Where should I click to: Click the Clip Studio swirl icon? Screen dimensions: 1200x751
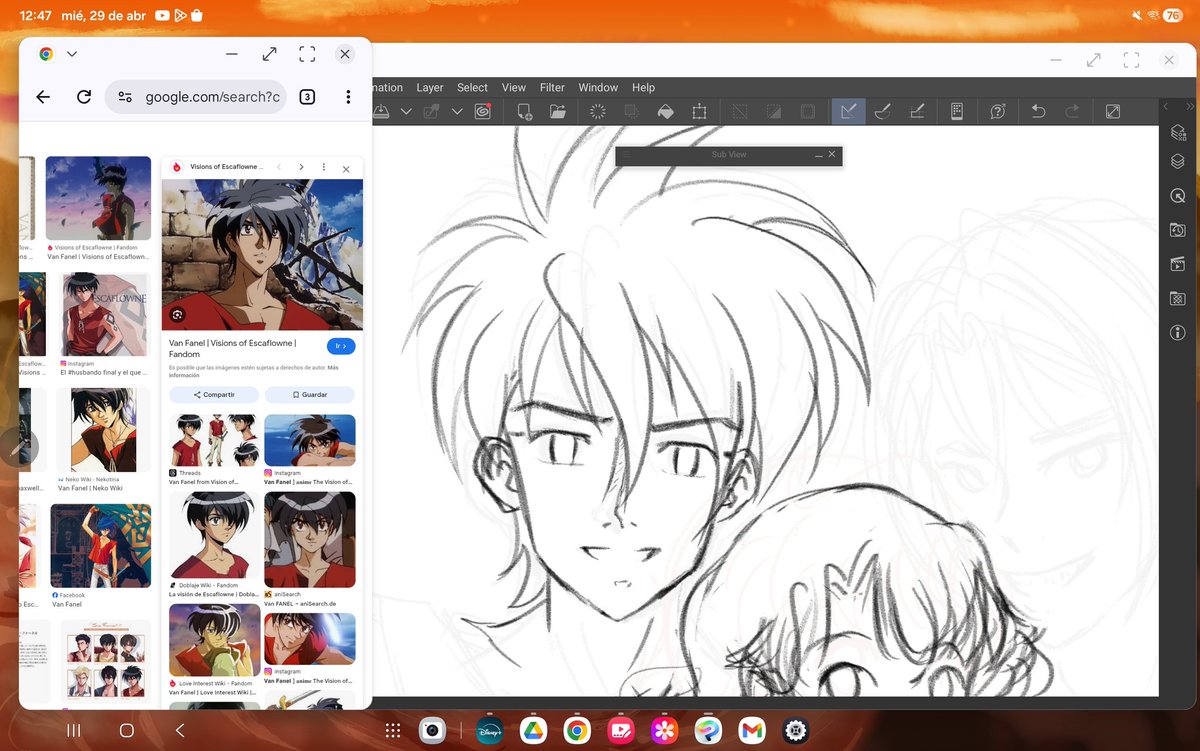(482, 112)
